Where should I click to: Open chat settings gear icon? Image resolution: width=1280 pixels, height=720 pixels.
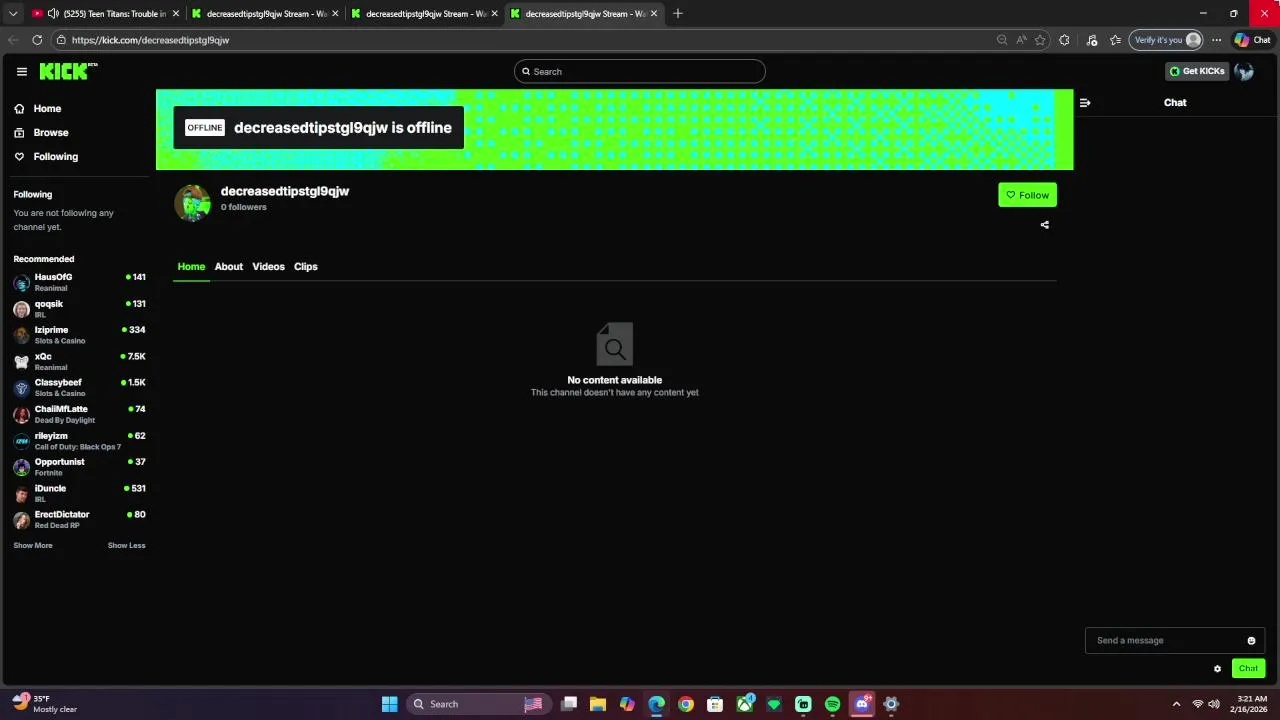click(1217, 669)
